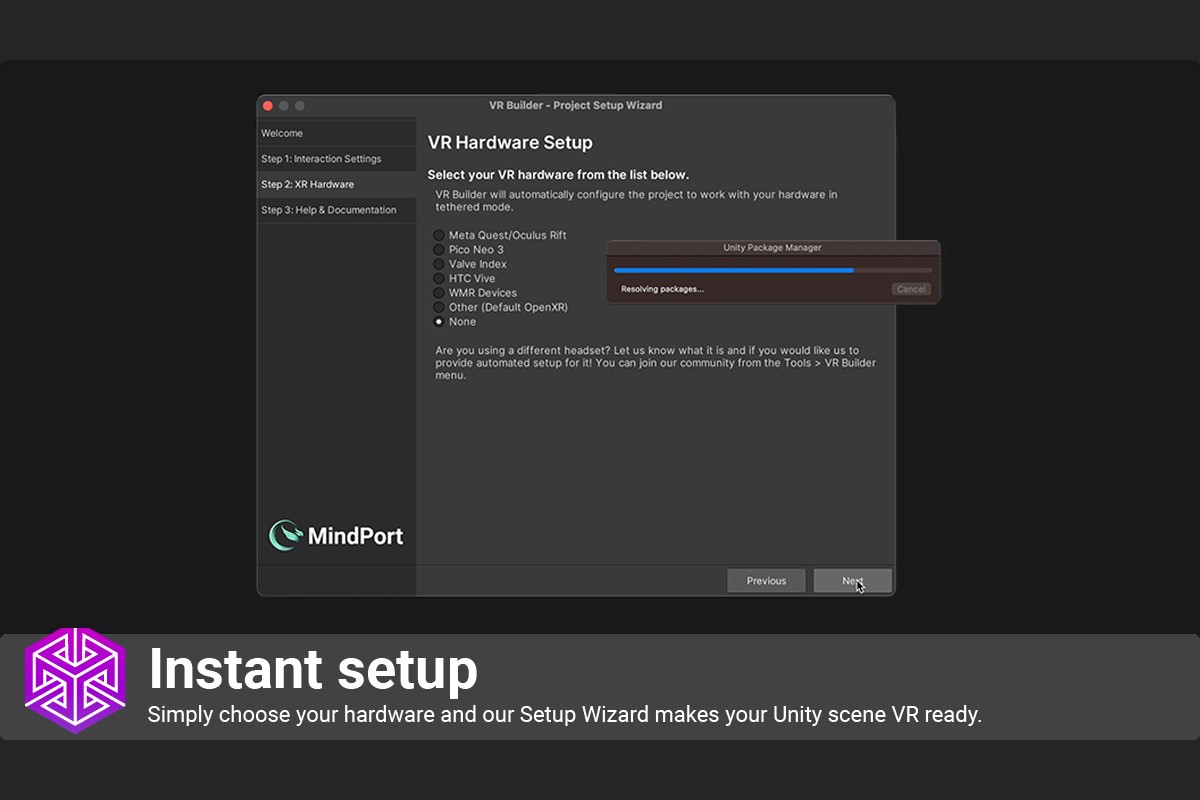Select Valve Index as VR hardware
This screenshot has height=800, width=1200.
470,264
